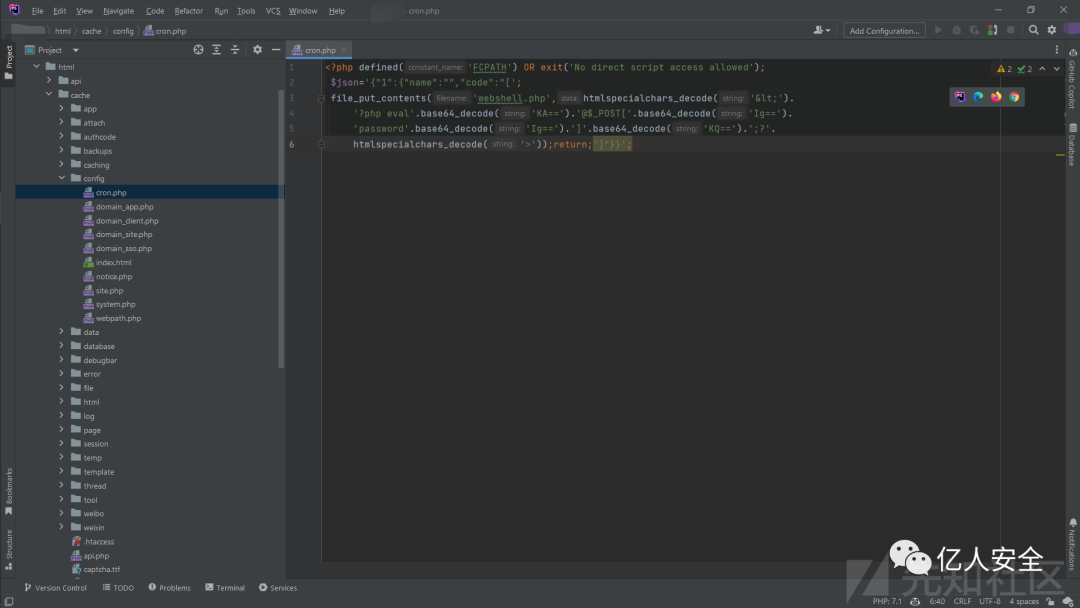Click Collapse All icon in Project panel

pyautogui.click(x=235, y=50)
